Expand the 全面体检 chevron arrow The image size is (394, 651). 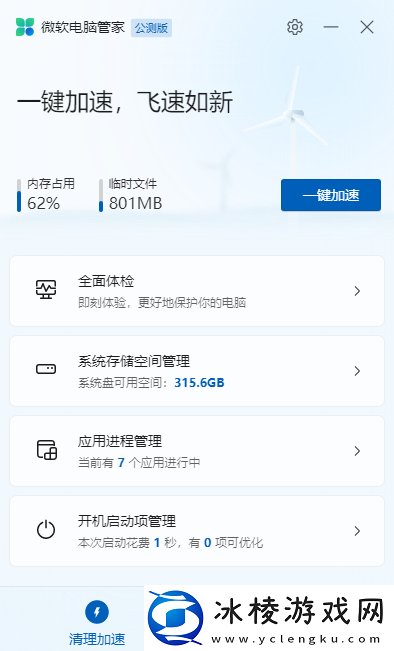pyautogui.click(x=357, y=291)
